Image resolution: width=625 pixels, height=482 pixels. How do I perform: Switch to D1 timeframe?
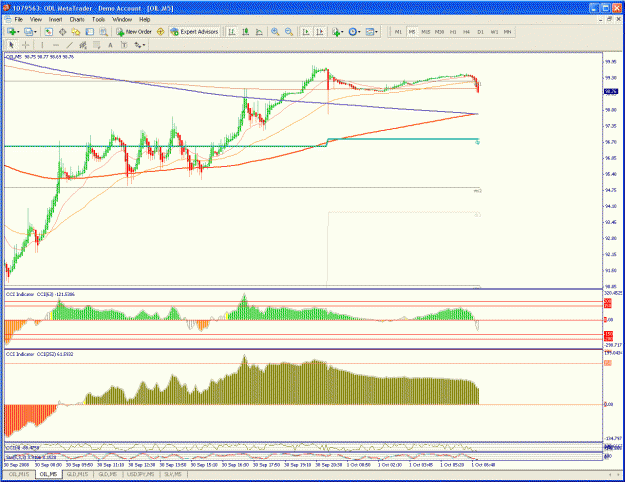coord(480,32)
